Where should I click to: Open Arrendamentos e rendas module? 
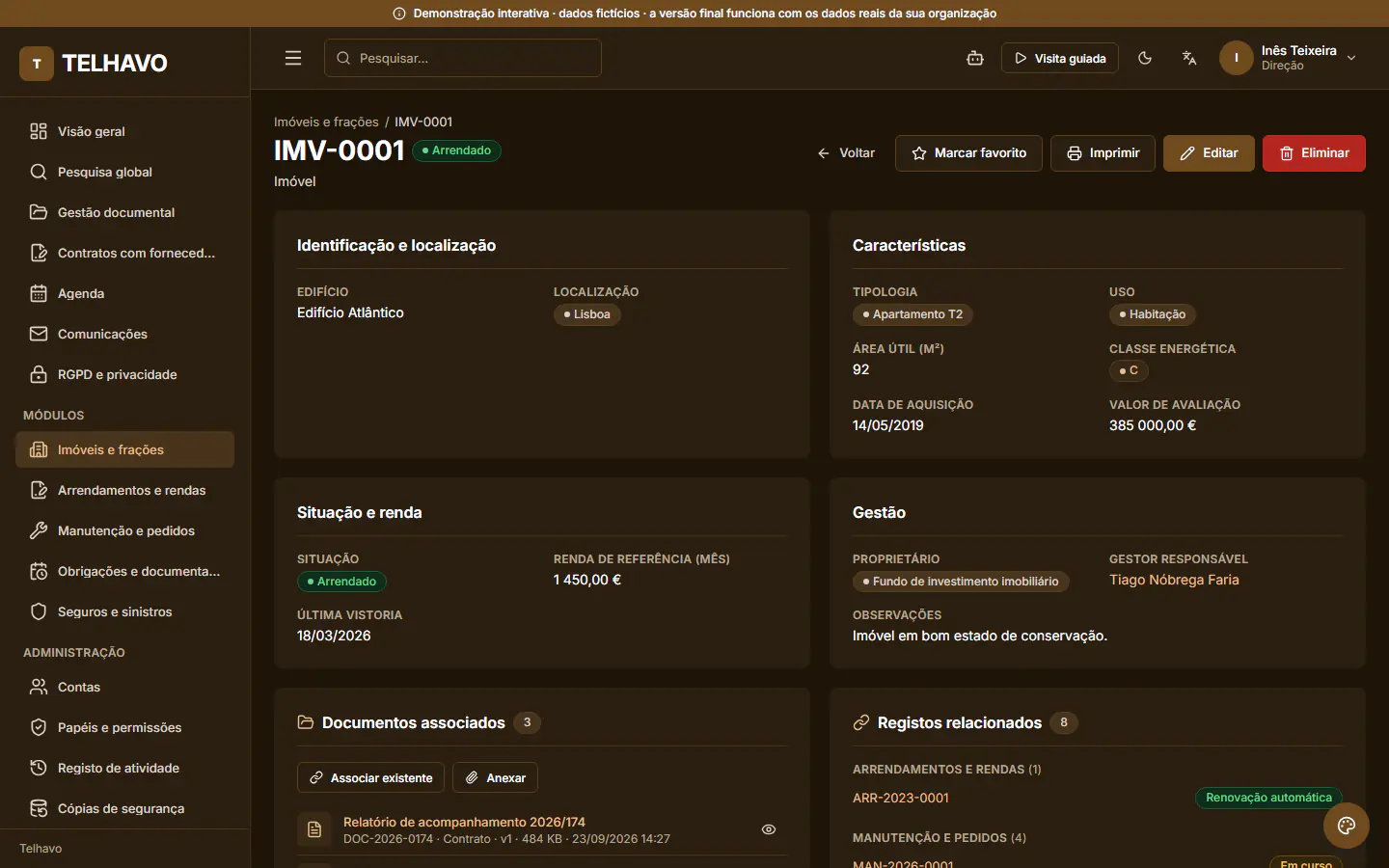[x=125, y=490]
